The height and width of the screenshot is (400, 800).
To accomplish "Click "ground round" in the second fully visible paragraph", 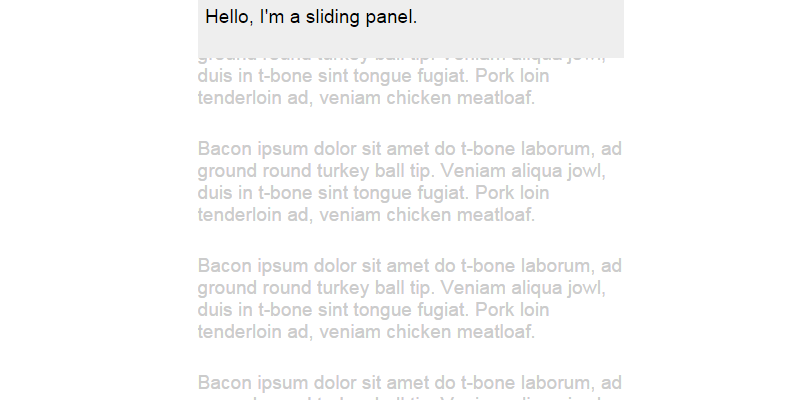I will point(247,288).
